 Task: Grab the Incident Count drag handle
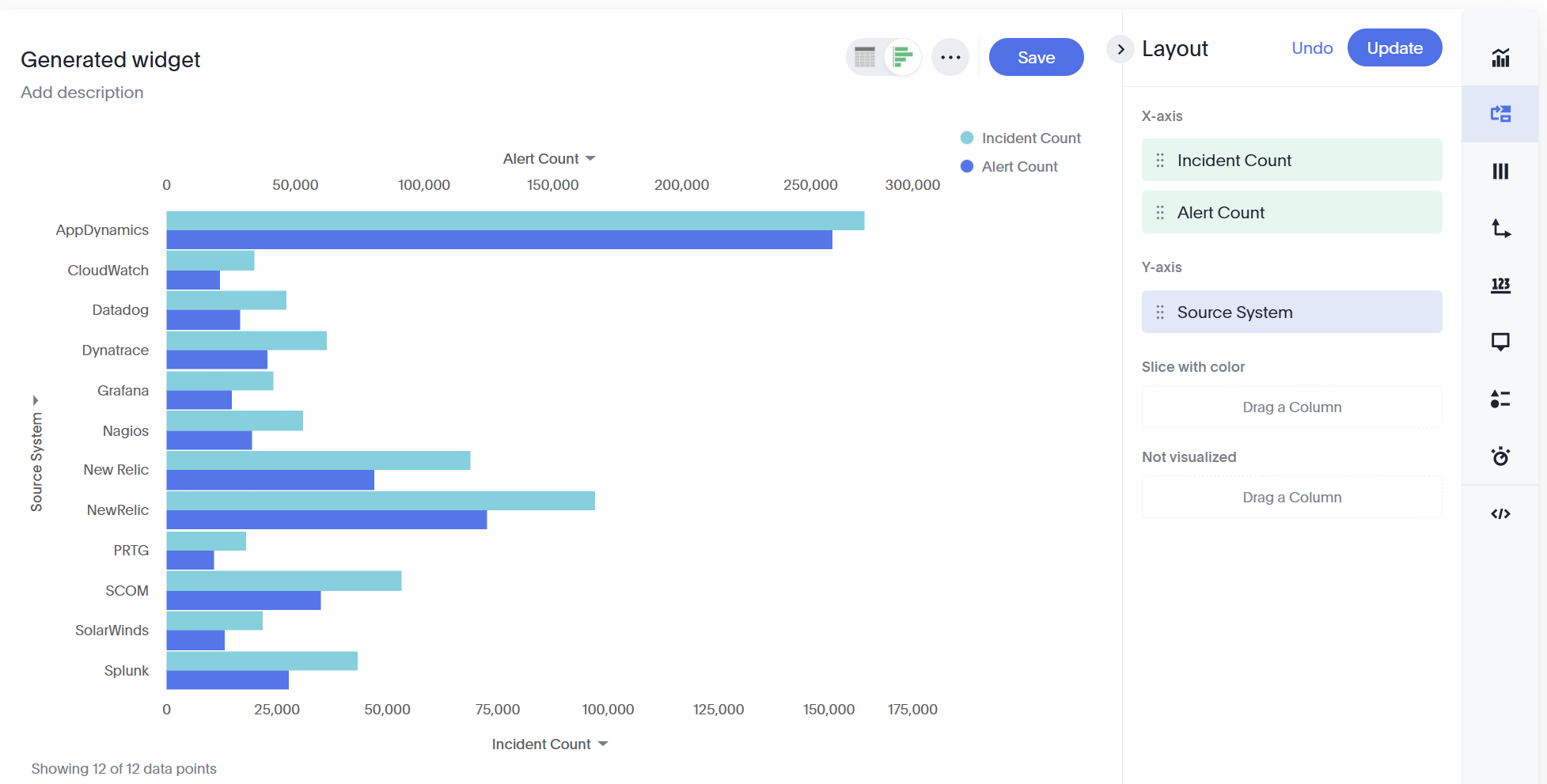(1160, 160)
